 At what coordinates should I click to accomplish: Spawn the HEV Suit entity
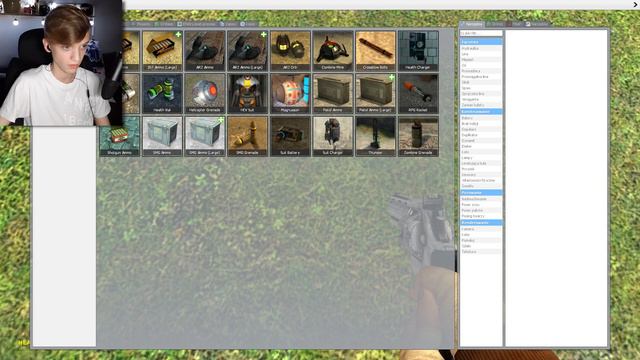click(x=247, y=93)
